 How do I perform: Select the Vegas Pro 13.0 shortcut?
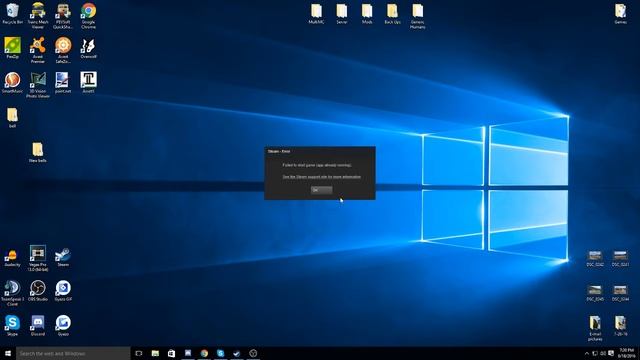point(38,258)
